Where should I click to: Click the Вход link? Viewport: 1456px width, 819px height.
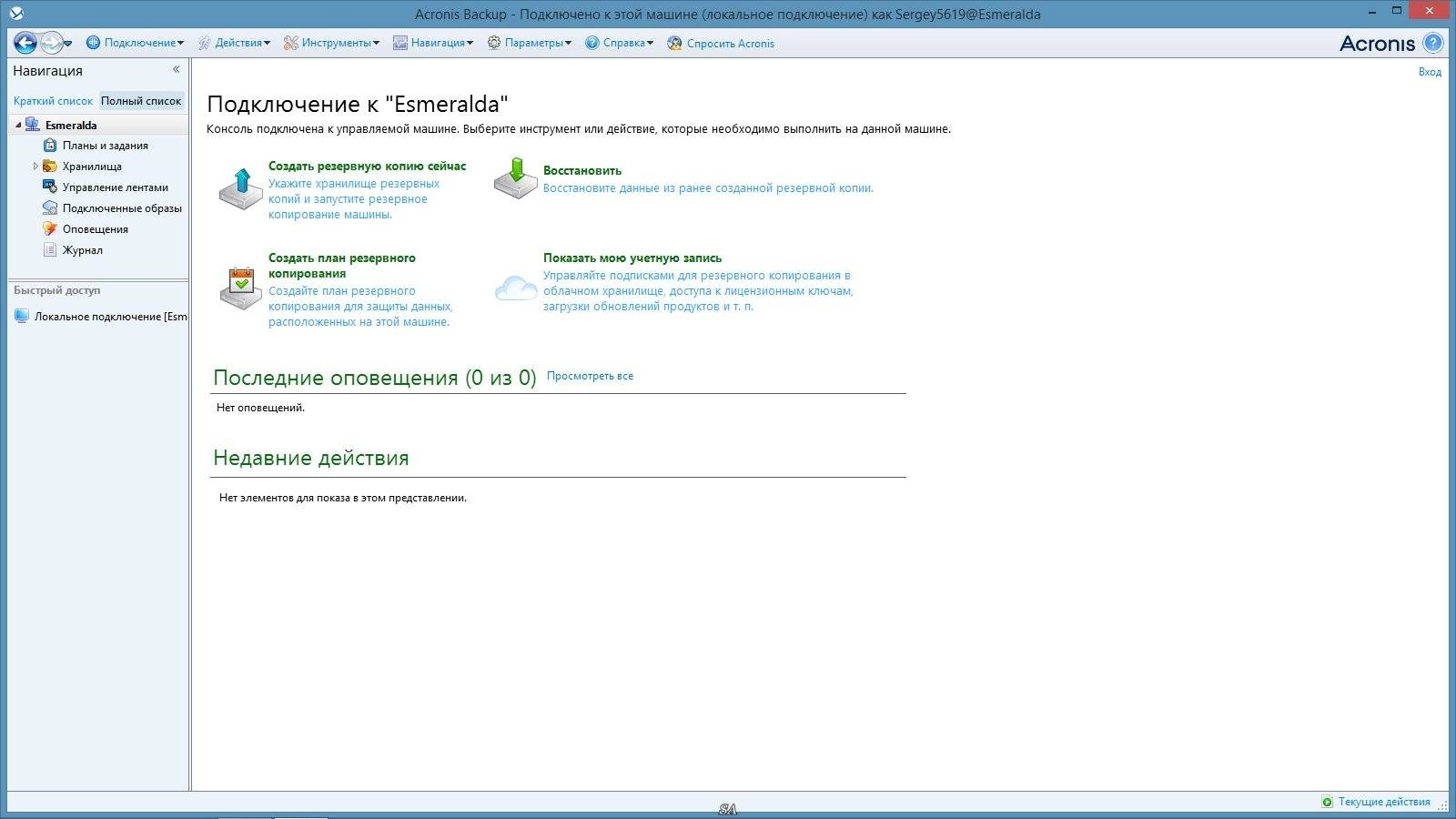(1430, 72)
